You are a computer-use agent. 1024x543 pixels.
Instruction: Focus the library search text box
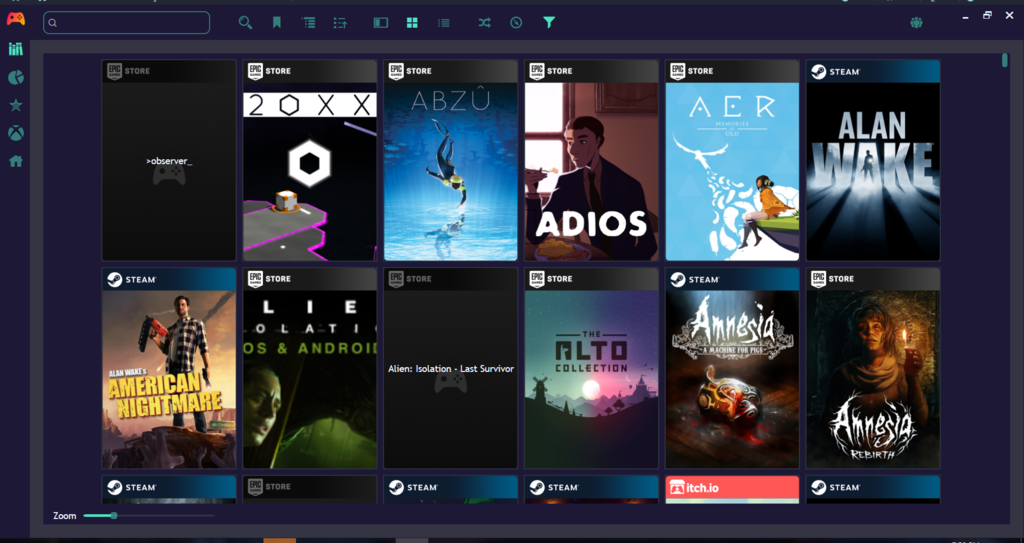coord(127,23)
